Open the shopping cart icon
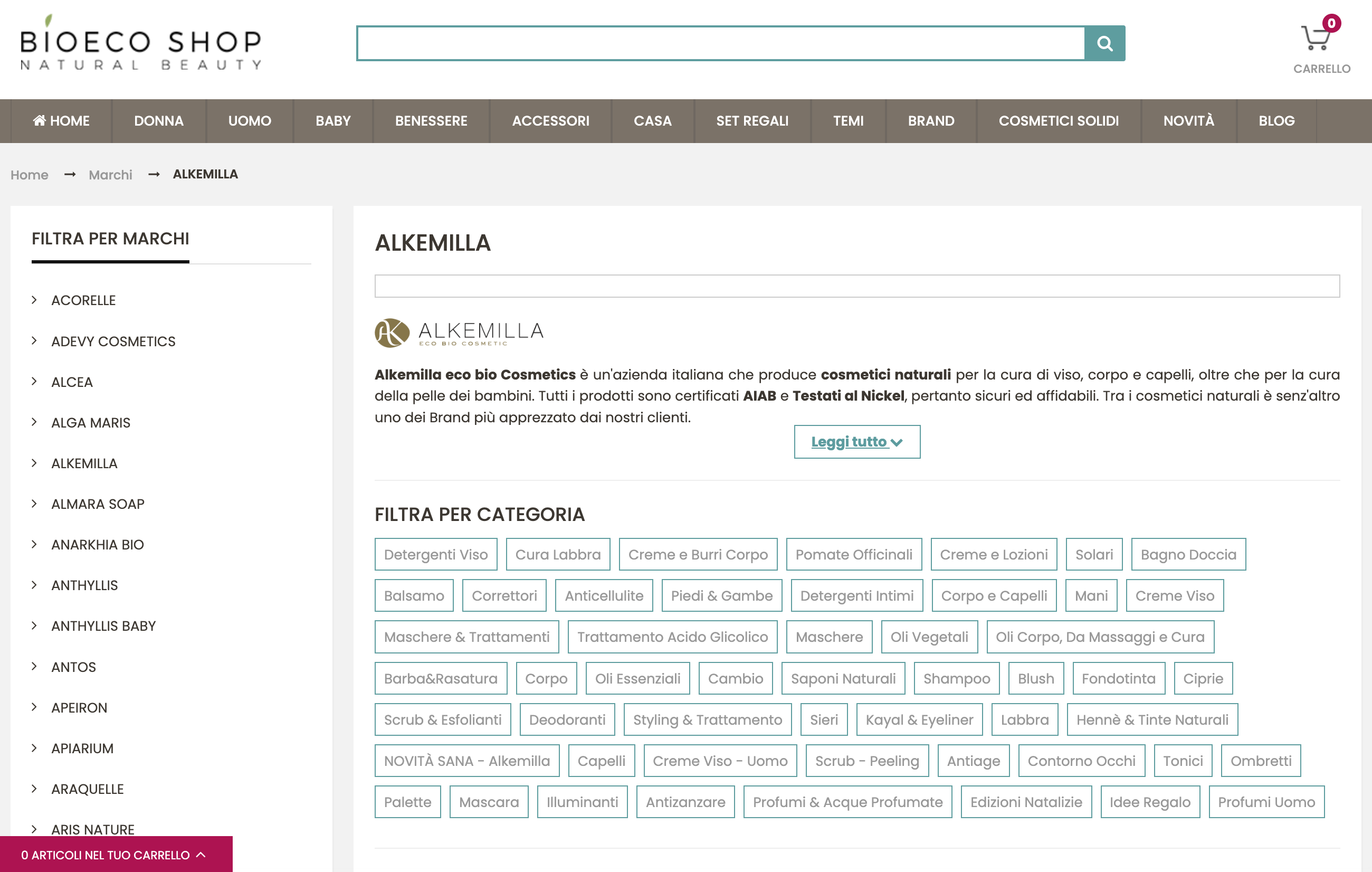This screenshot has height=872, width=1372. (x=1316, y=38)
